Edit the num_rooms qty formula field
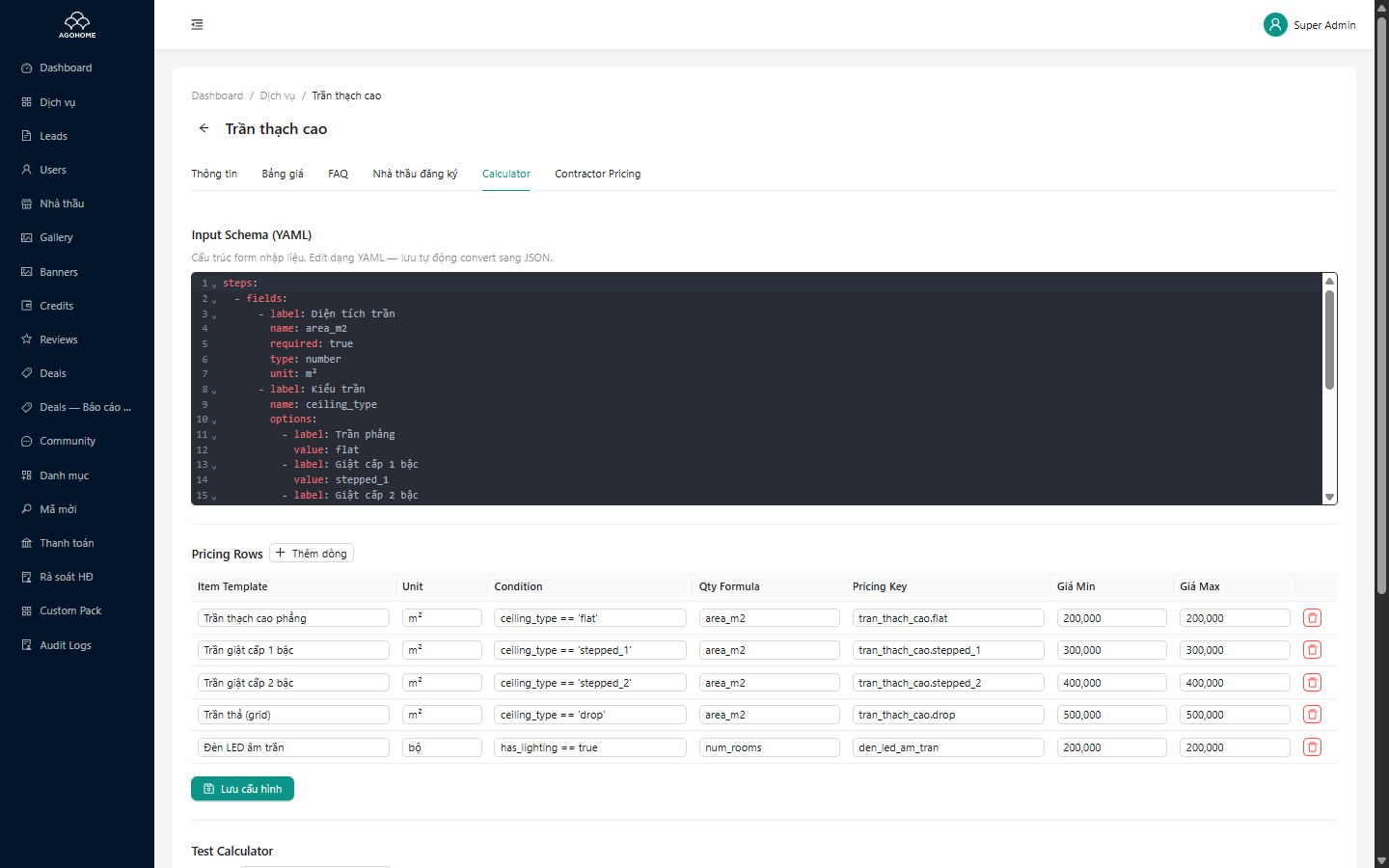Image resolution: width=1389 pixels, height=868 pixels. (770, 747)
